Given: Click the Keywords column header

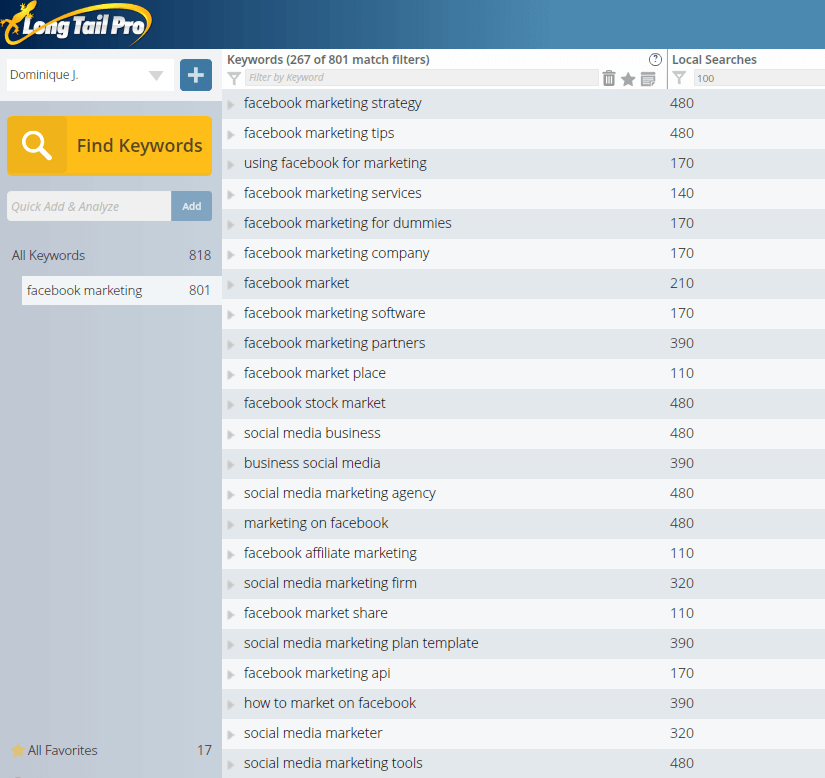Looking at the screenshot, I should (x=328, y=59).
